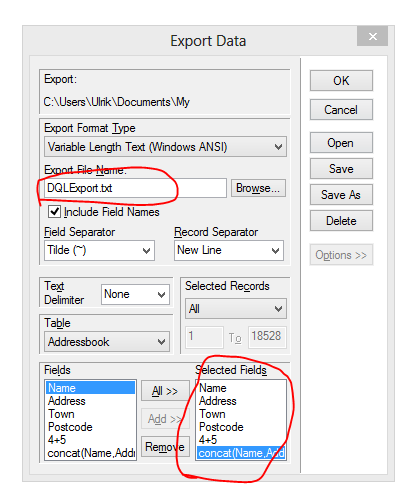Open the Record Separator New Line dropdown

[x=229, y=250]
